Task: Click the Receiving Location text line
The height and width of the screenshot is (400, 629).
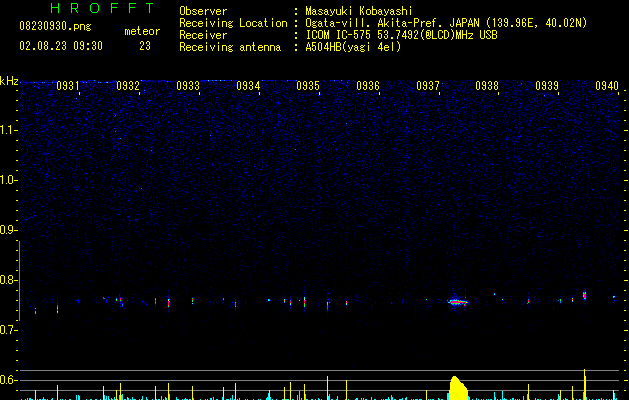Action: 383,23
